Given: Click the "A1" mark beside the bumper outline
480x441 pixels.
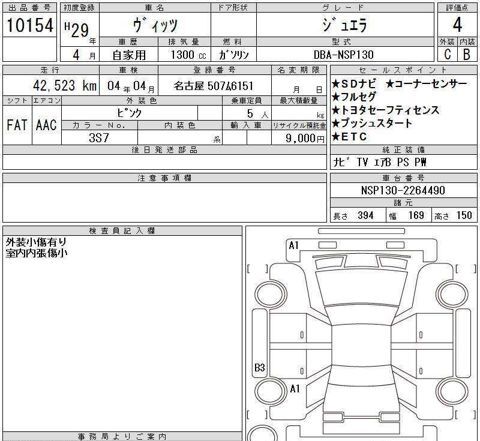Looking at the screenshot, I should point(294,246).
